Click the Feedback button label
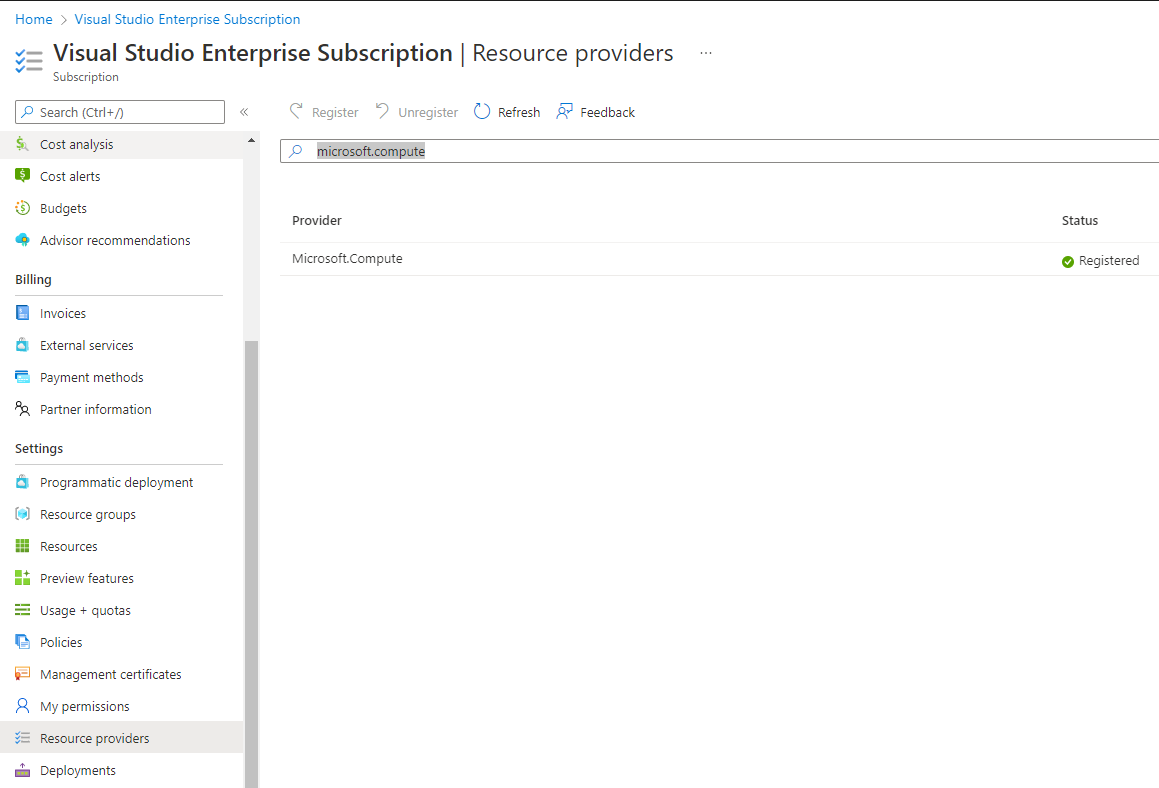 click(608, 112)
